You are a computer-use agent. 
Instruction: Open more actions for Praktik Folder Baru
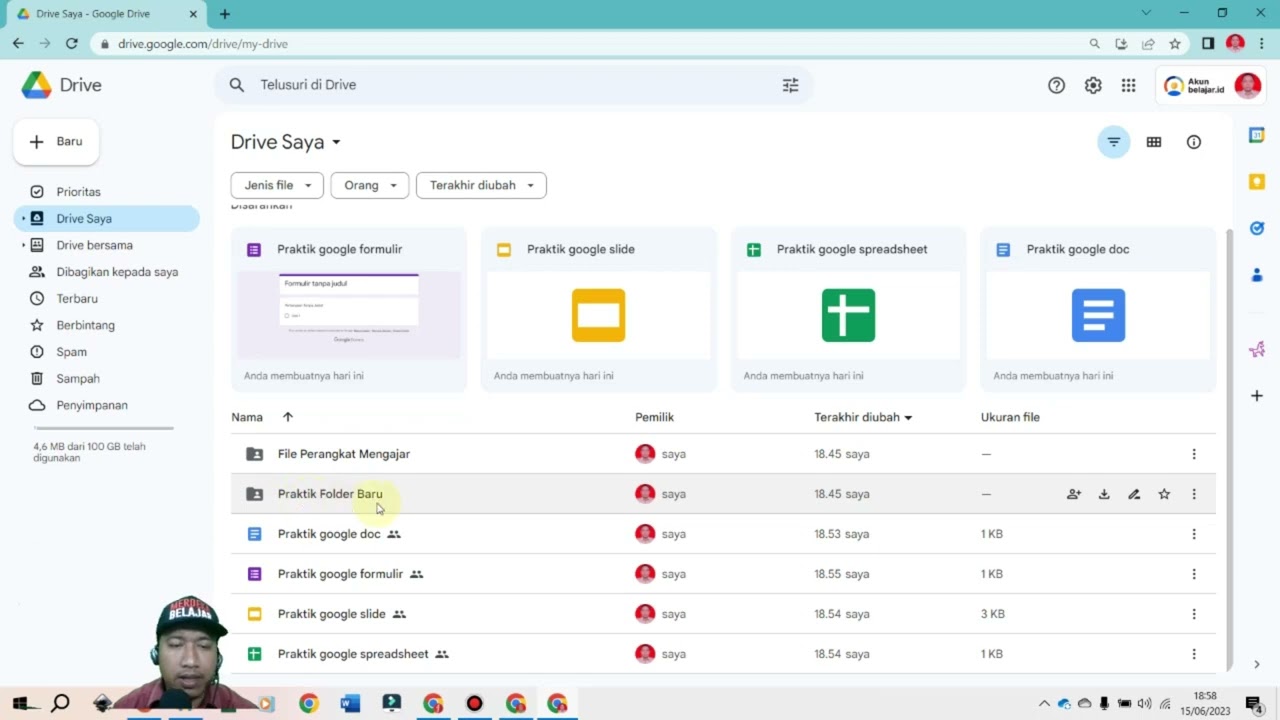[x=1194, y=494]
